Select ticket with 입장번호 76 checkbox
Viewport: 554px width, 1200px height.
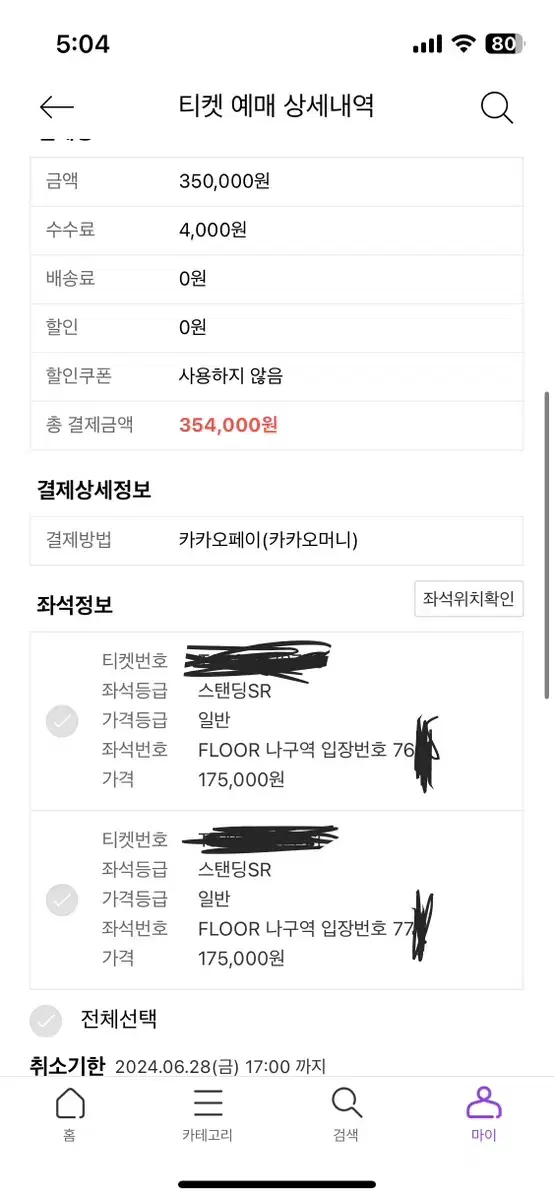[x=62, y=721]
